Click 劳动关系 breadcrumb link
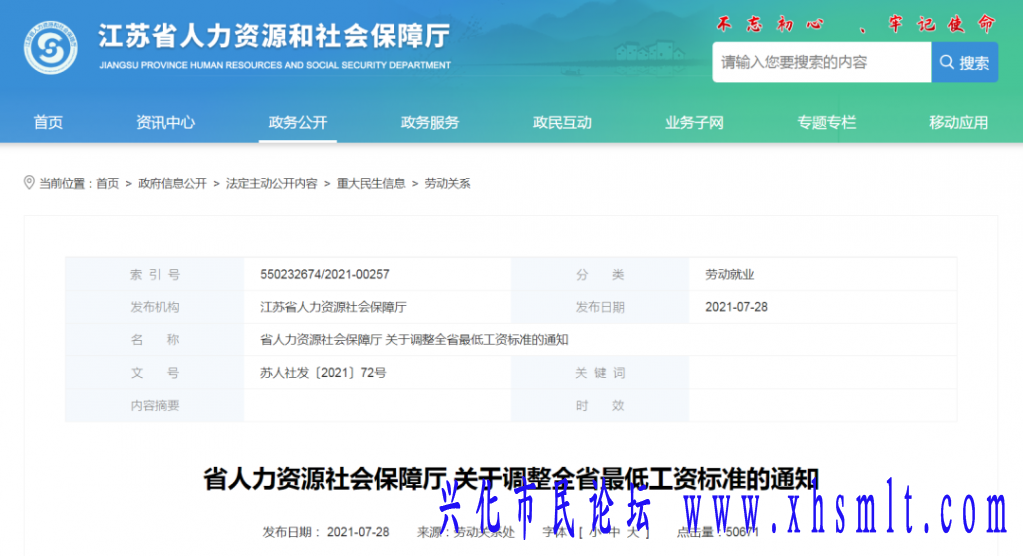The image size is (1023, 556). click(447, 183)
